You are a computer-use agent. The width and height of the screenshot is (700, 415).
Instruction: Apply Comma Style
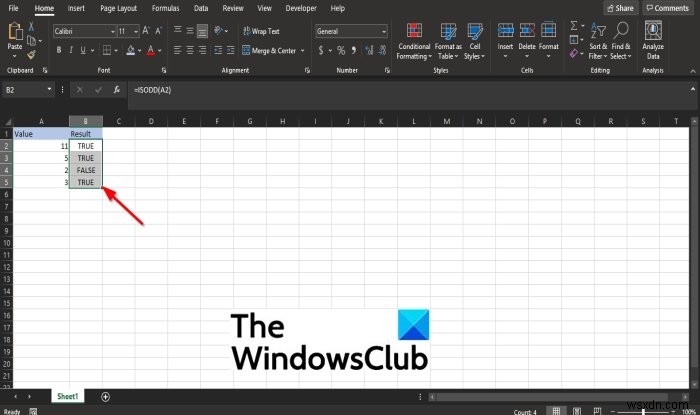(354, 50)
